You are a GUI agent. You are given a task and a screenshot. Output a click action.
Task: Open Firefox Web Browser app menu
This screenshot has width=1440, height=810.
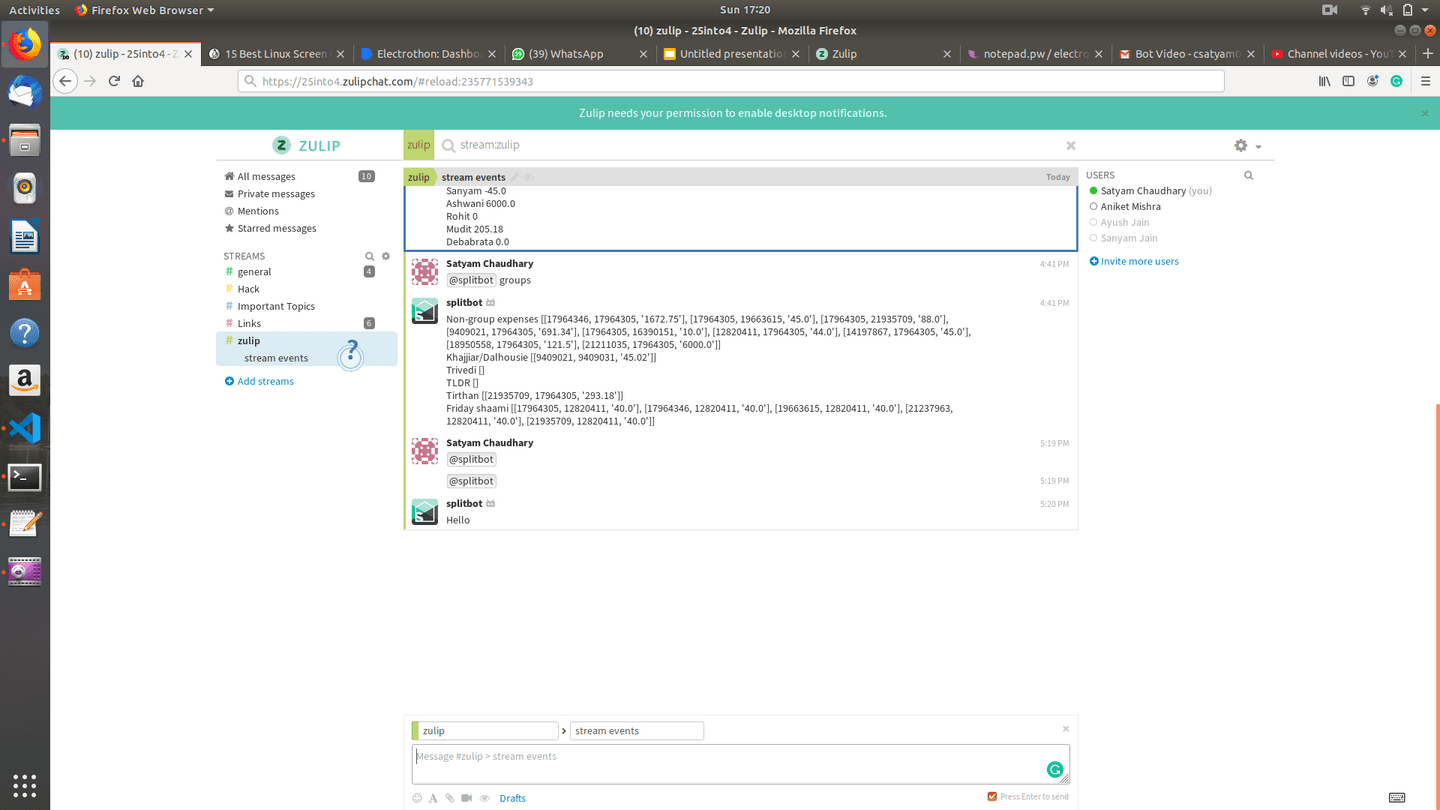tap(145, 10)
